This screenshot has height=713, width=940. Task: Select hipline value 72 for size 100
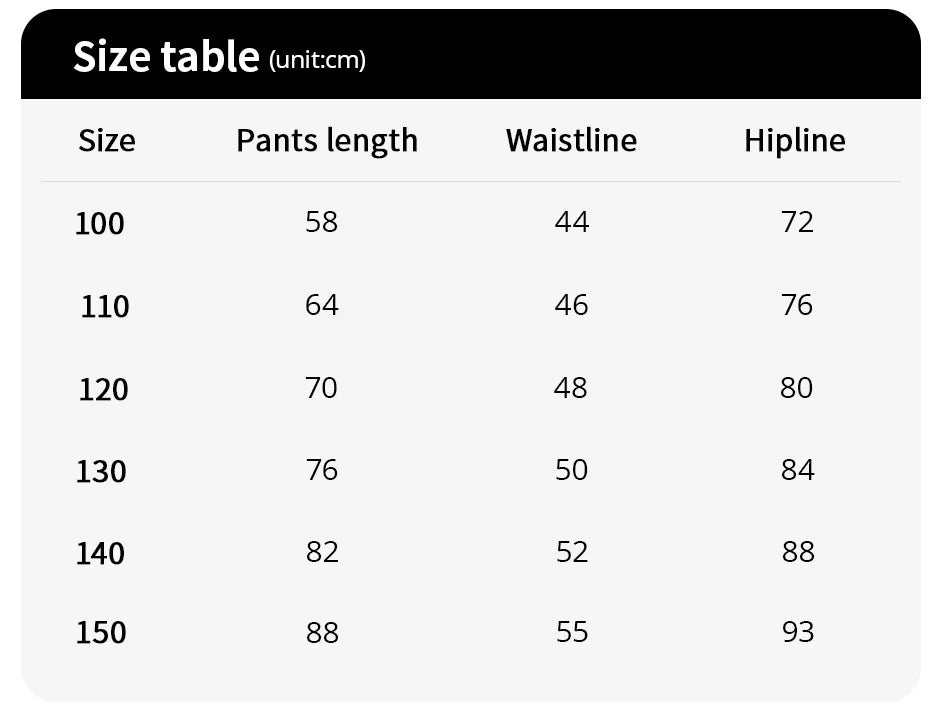click(797, 222)
